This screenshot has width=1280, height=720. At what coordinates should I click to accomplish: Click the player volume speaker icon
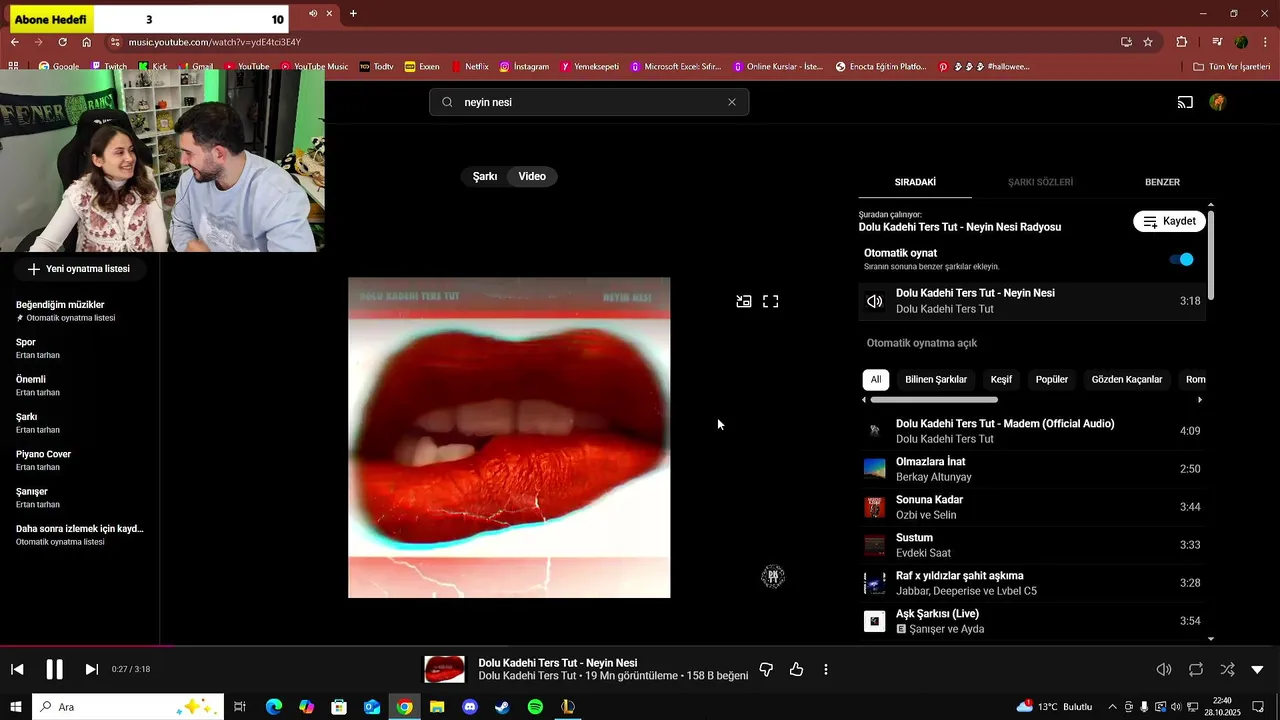tap(1164, 669)
